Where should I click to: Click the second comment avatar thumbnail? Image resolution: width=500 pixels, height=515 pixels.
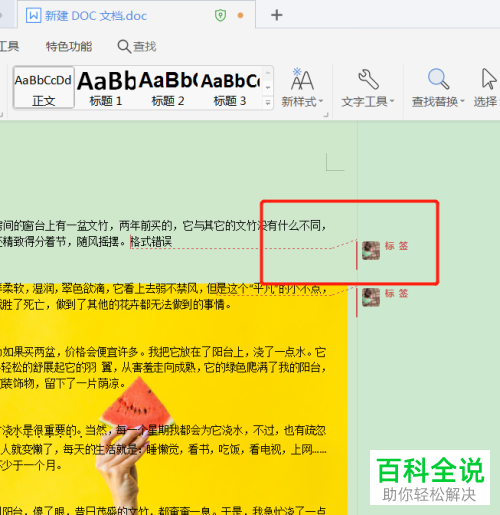pos(371,297)
